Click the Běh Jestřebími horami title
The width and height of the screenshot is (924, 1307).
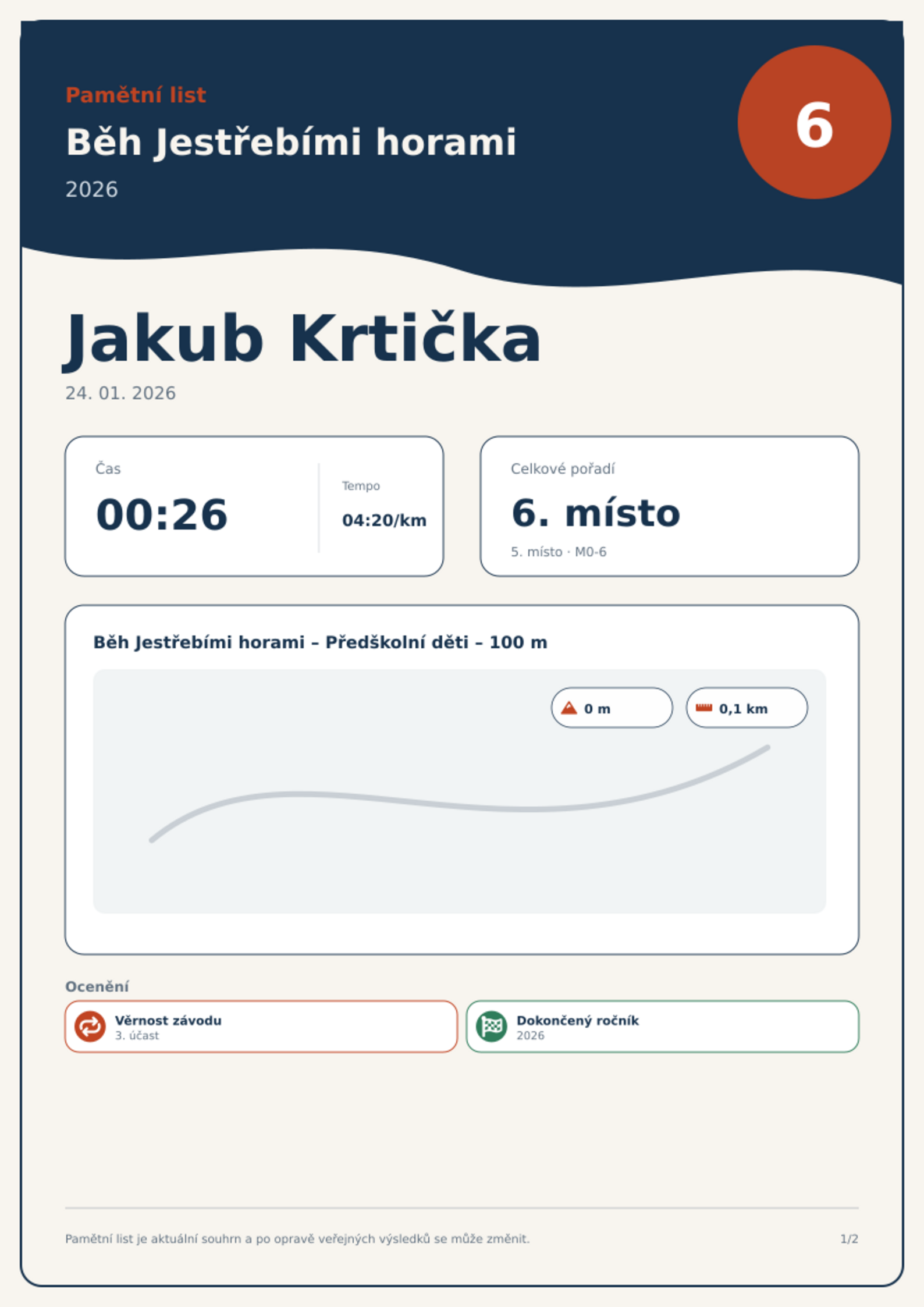click(291, 143)
